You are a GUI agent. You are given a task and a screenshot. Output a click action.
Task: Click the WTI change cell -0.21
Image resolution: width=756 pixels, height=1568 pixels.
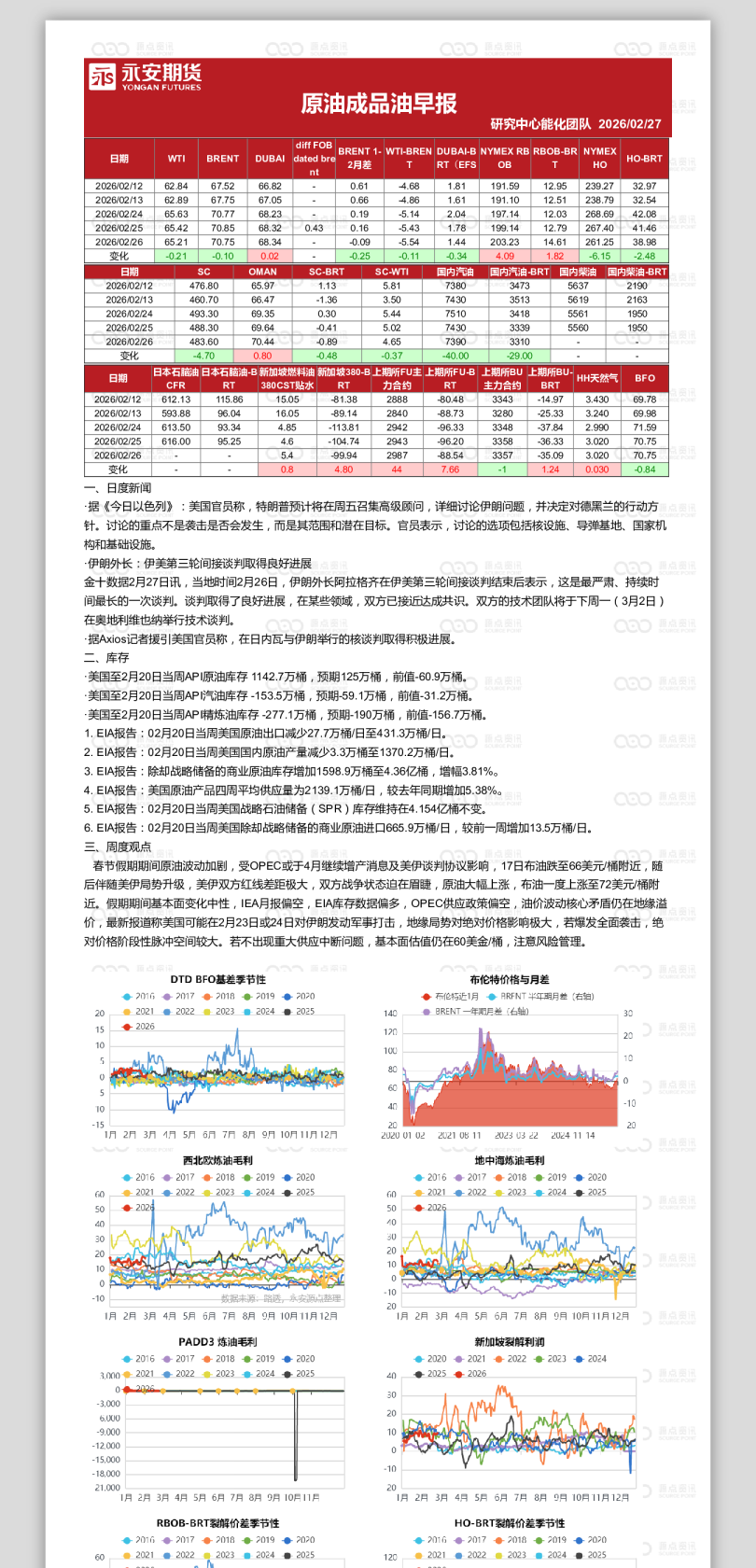pyautogui.click(x=176, y=256)
